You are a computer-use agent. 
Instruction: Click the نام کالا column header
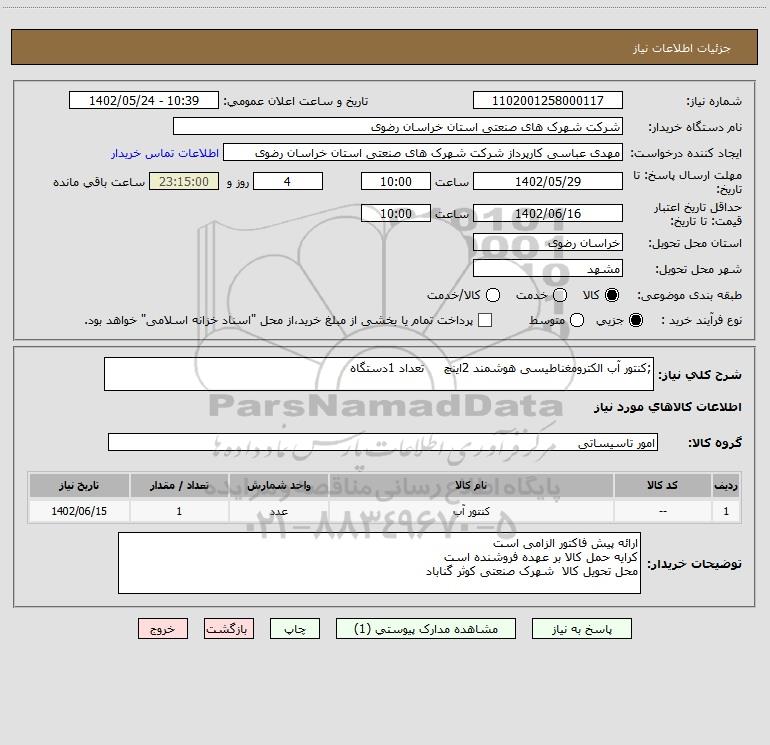click(471, 485)
